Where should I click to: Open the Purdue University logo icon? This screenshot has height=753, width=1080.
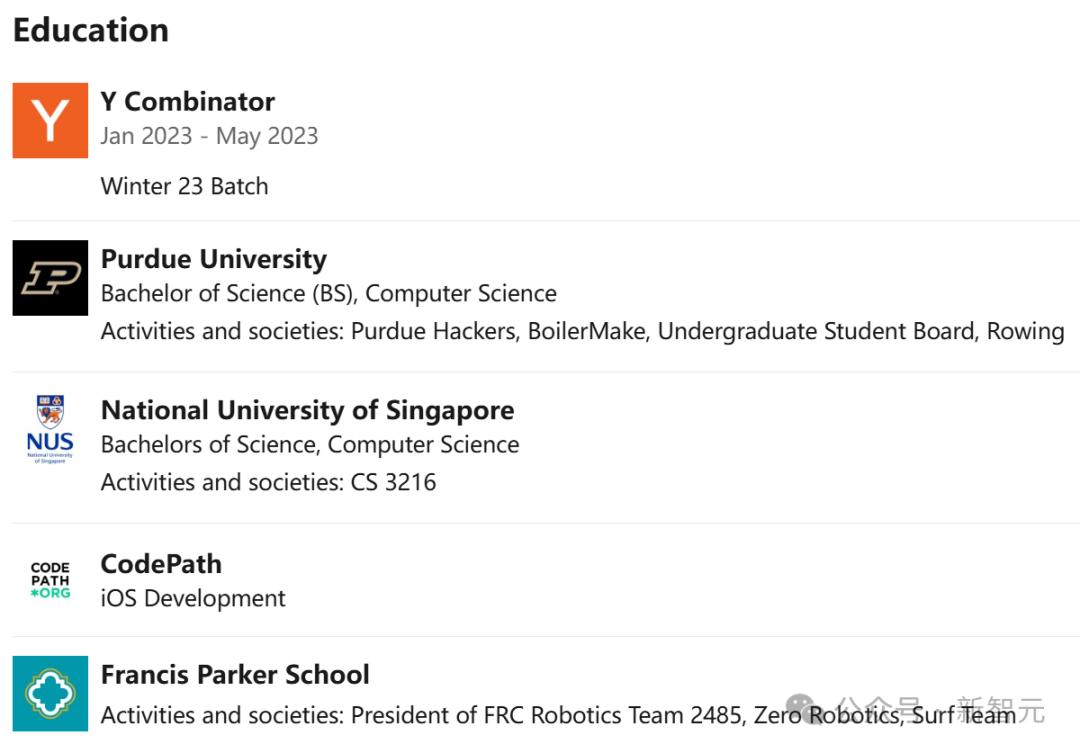pyautogui.click(x=50, y=277)
